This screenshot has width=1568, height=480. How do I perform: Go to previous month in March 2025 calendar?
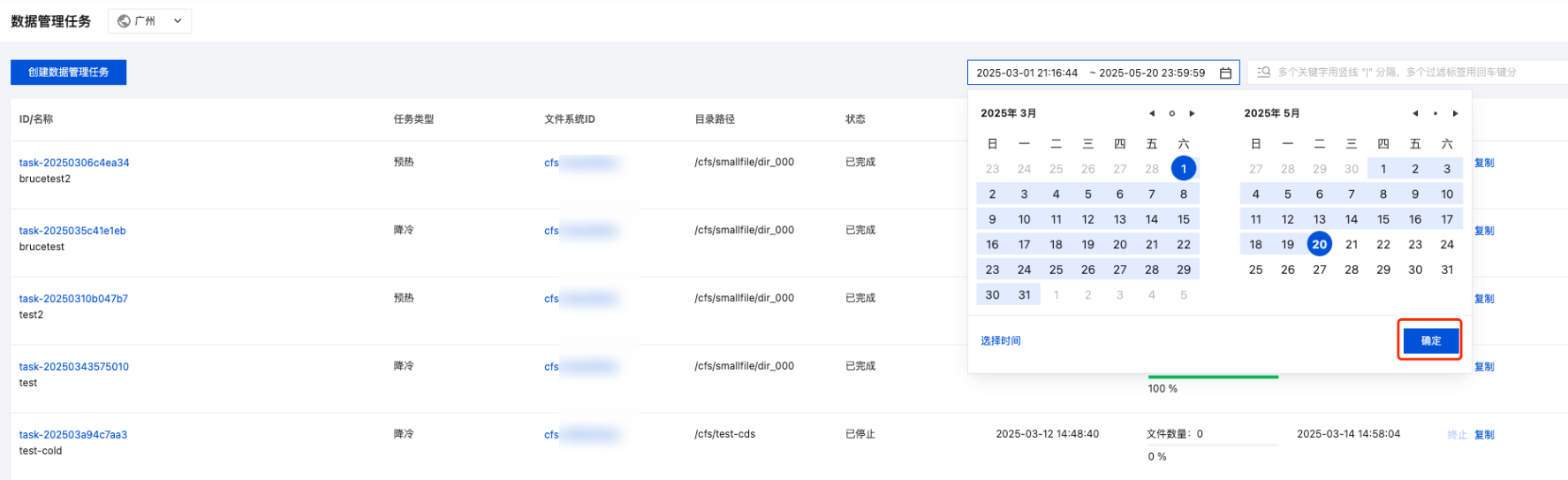pos(1151,113)
